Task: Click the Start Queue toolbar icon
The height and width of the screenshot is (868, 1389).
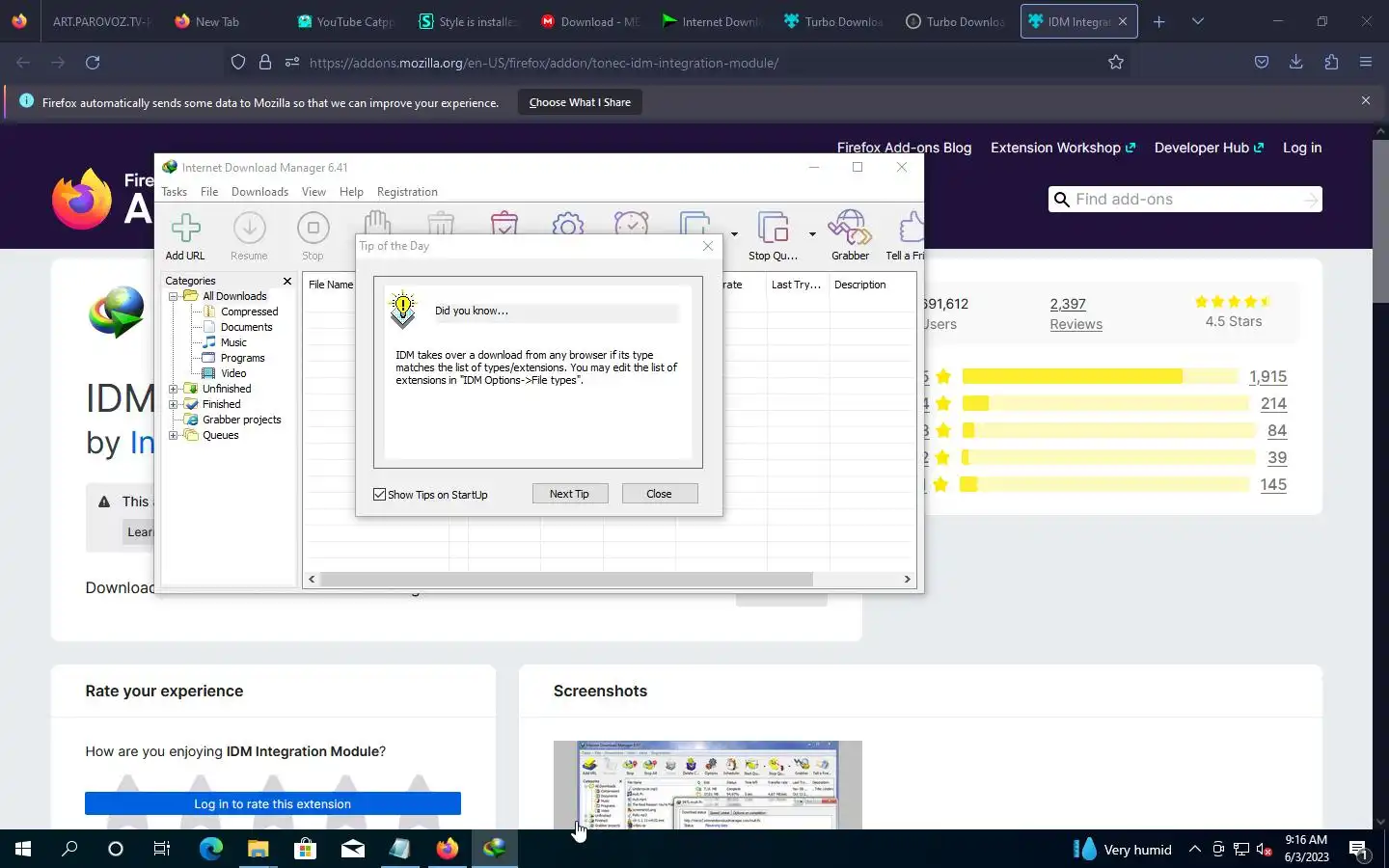Action: coord(694,223)
